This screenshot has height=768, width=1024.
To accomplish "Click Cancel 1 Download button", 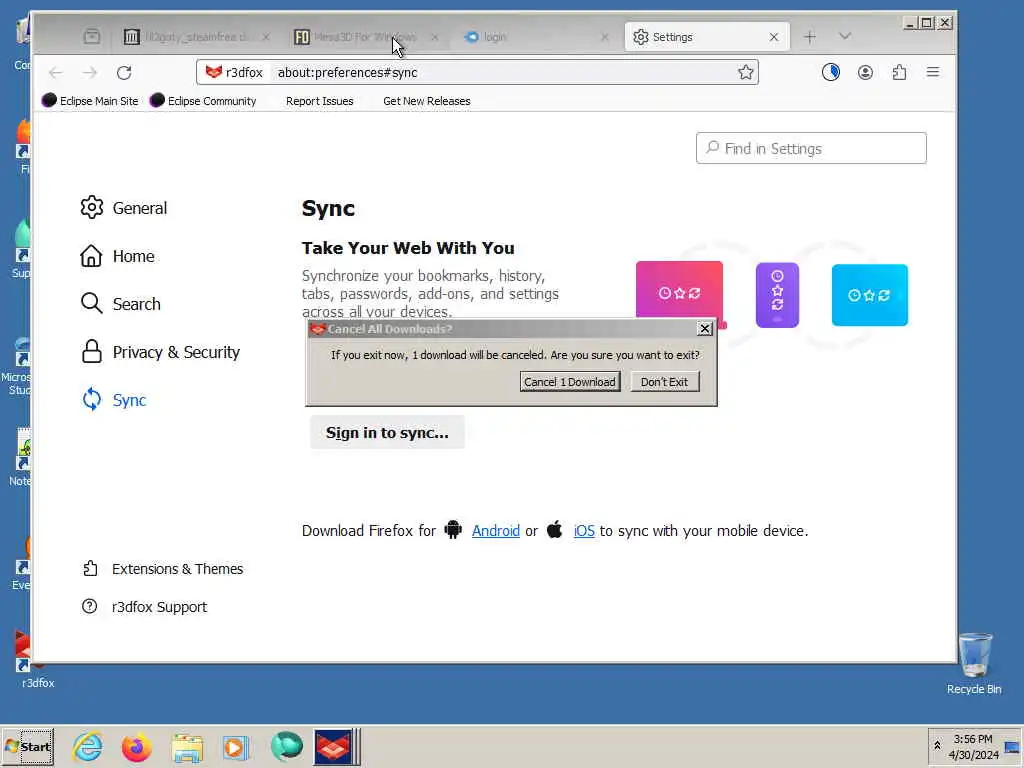I will click(x=570, y=381).
